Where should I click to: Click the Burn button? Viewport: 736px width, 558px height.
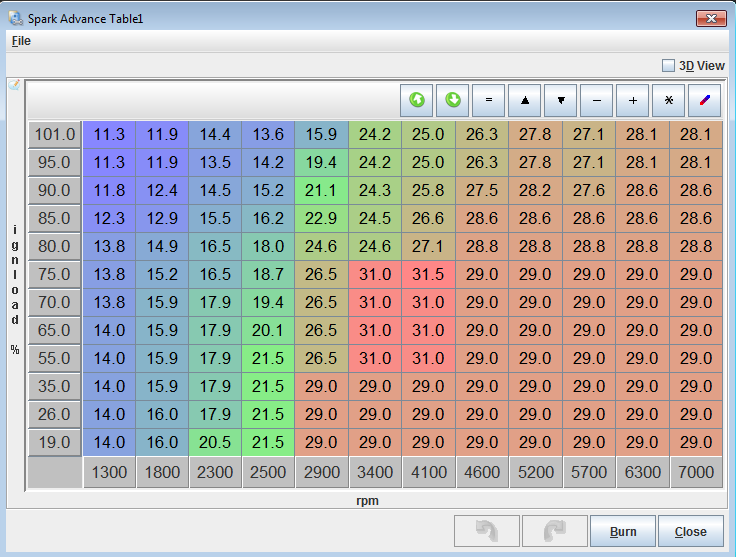coord(622,531)
